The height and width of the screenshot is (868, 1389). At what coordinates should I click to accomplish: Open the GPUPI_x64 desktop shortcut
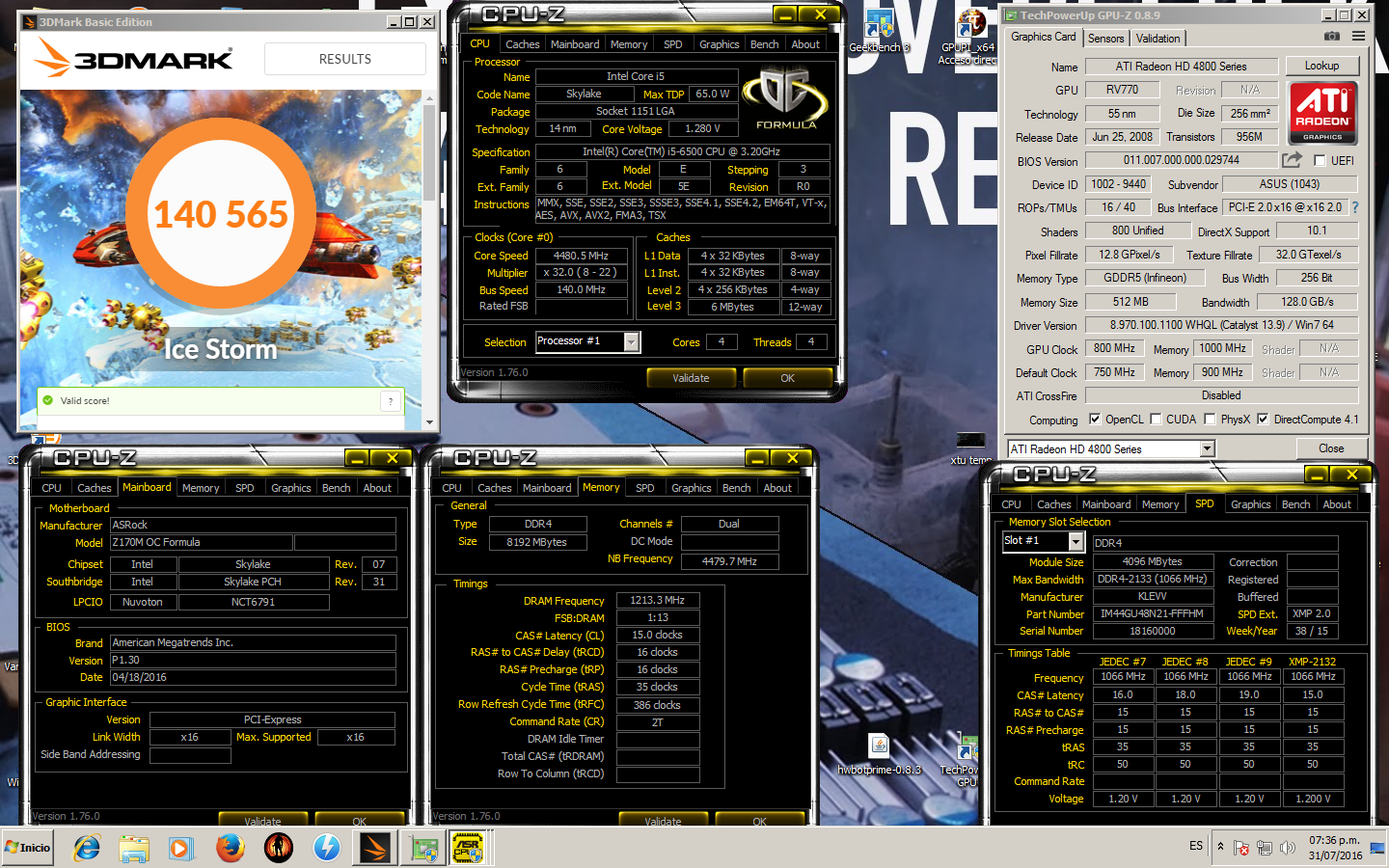(968, 37)
